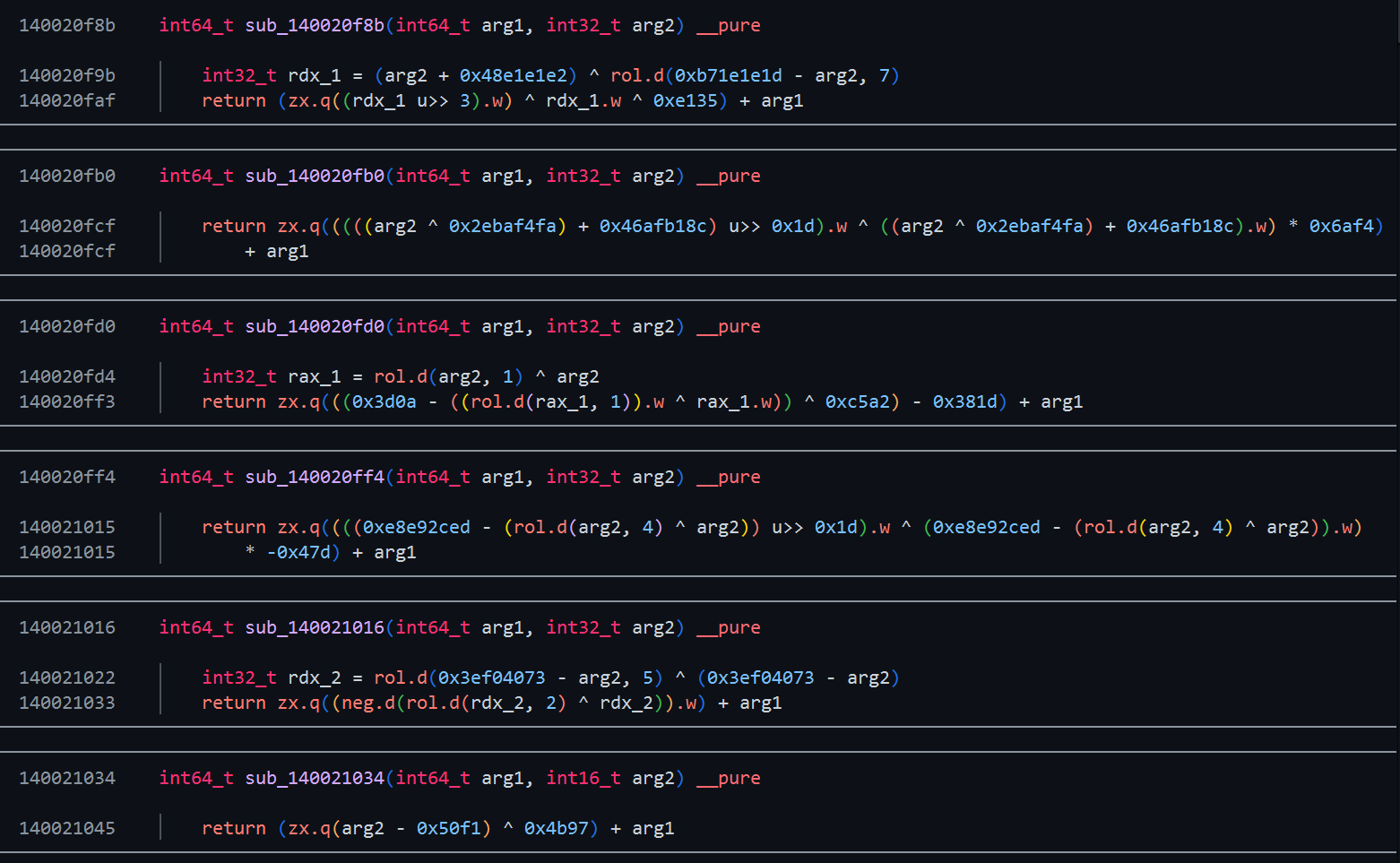Select the constant 0x48e1e1e2
The height and width of the screenshot is (863, 1400).
(513, 75)
